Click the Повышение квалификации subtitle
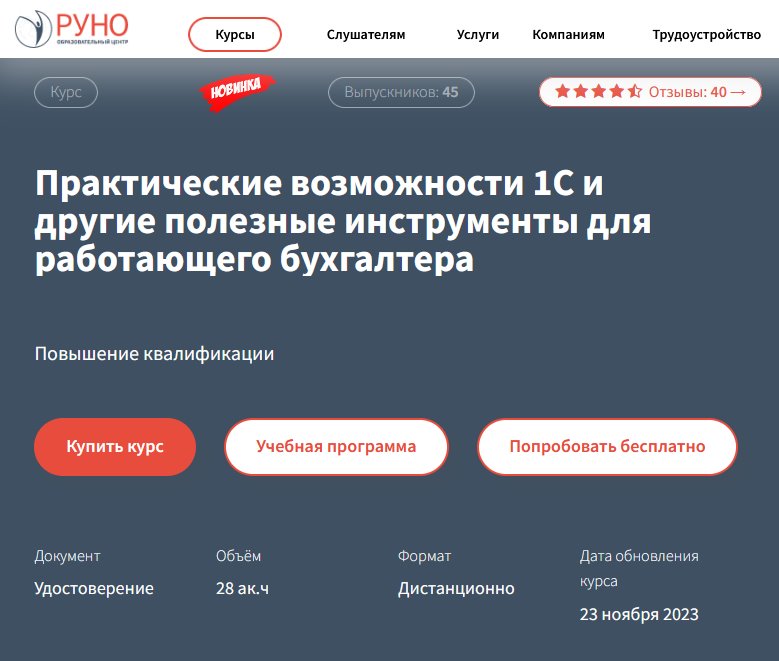The height and width of the screenshot is (661, 779). point(154,354)
